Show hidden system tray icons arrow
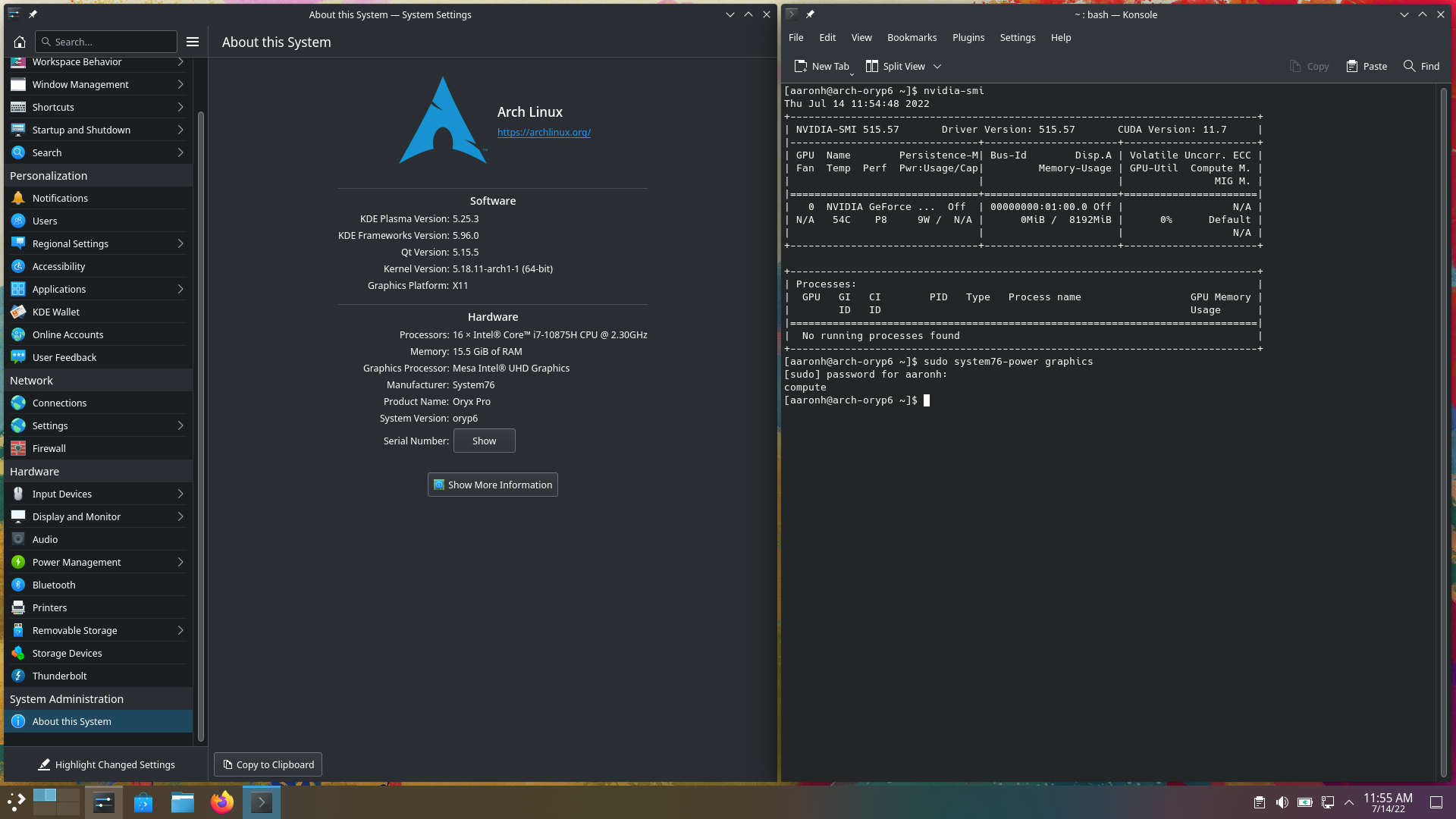This screenshot has width=1456, height=819. (1349, 802)
